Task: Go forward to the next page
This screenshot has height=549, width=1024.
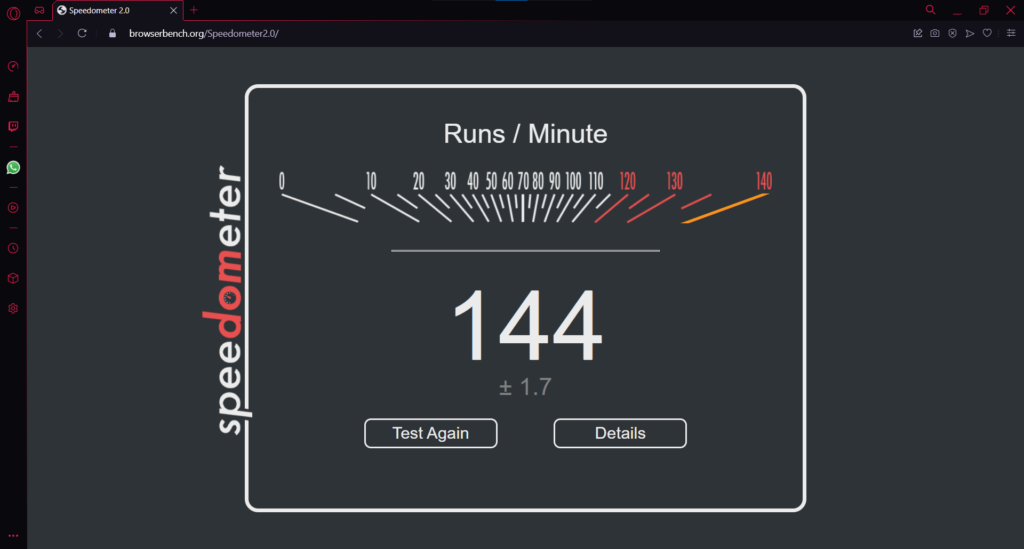Action: tap(60, 33)
